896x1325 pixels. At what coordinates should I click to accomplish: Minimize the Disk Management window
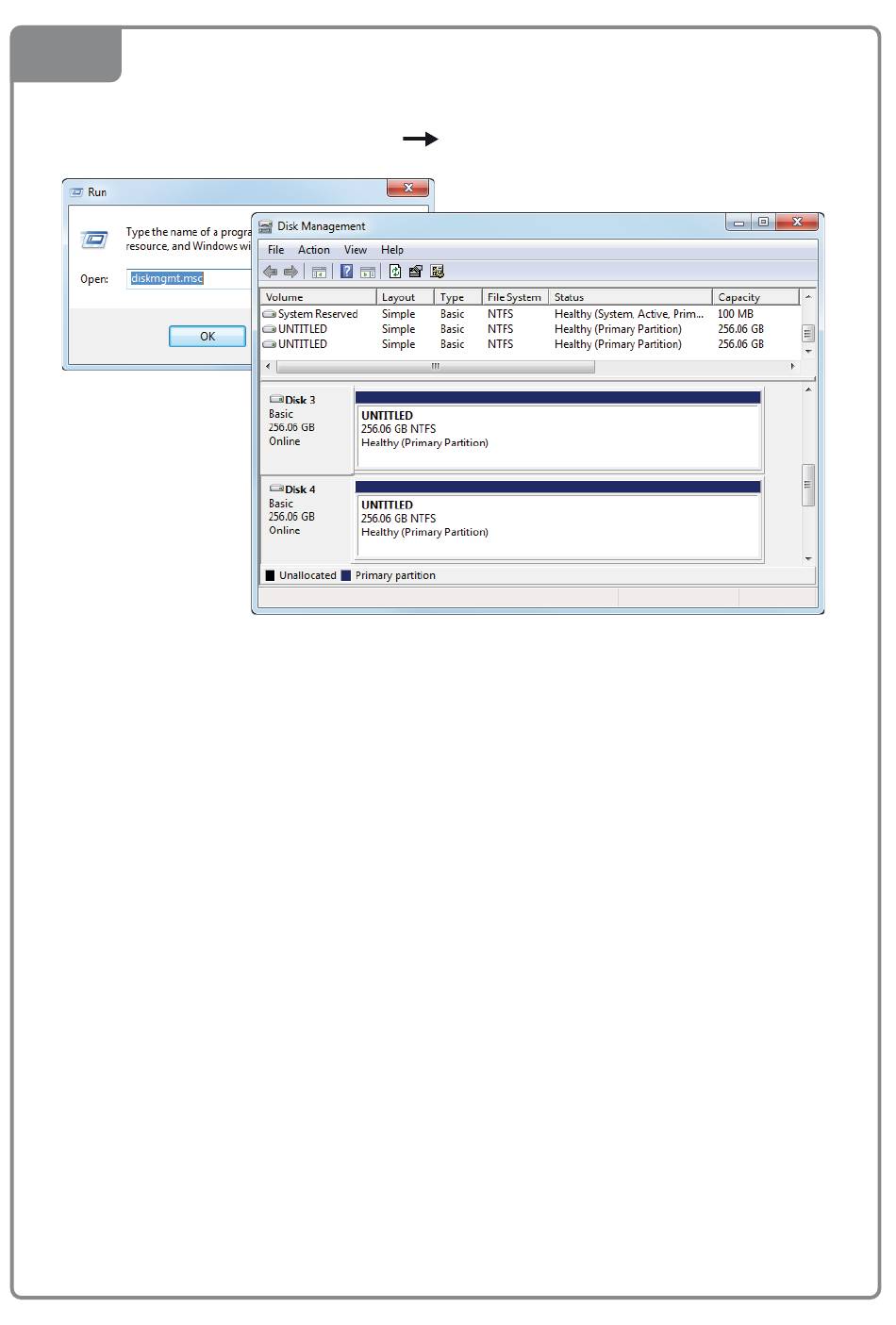[738, 223]
